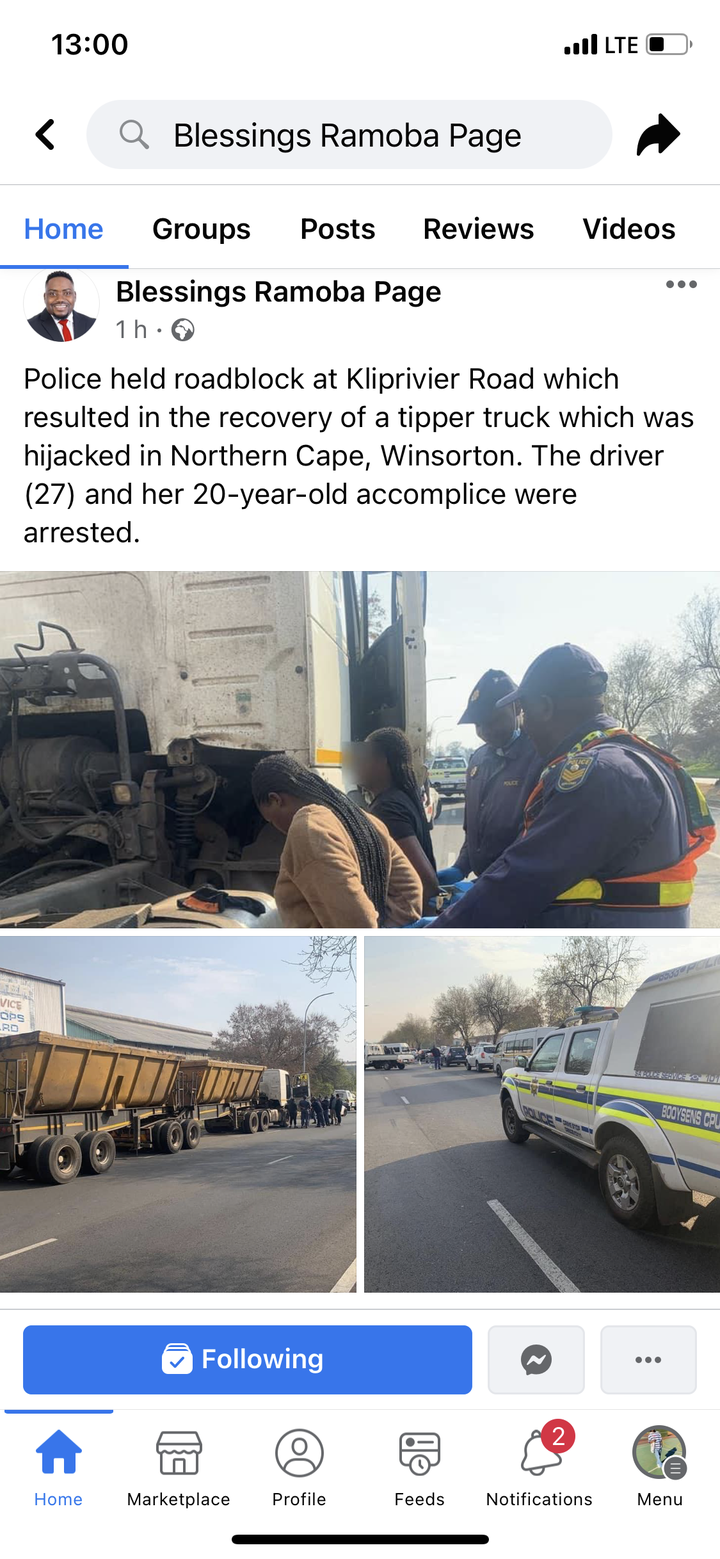Switch to the Groups tab
720x1559 pixels.
click(x=201, y=229)
